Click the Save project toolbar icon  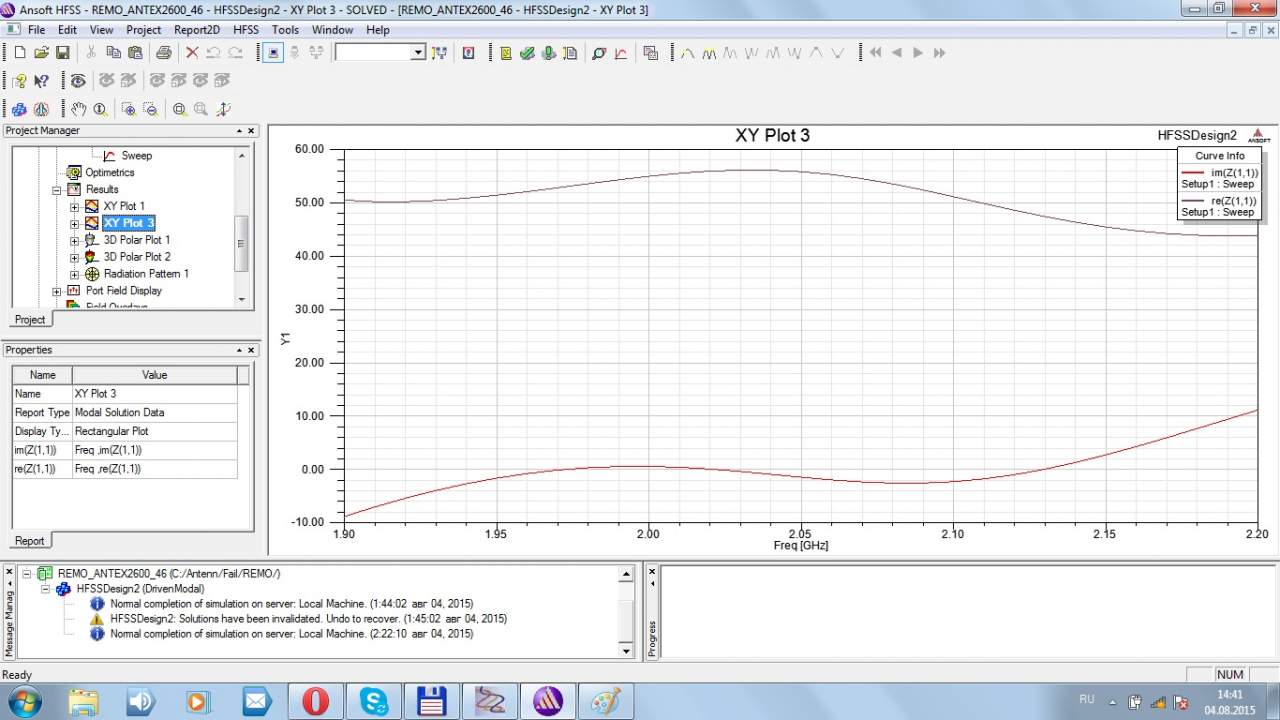pyautogui.click(x=62, y=53)
